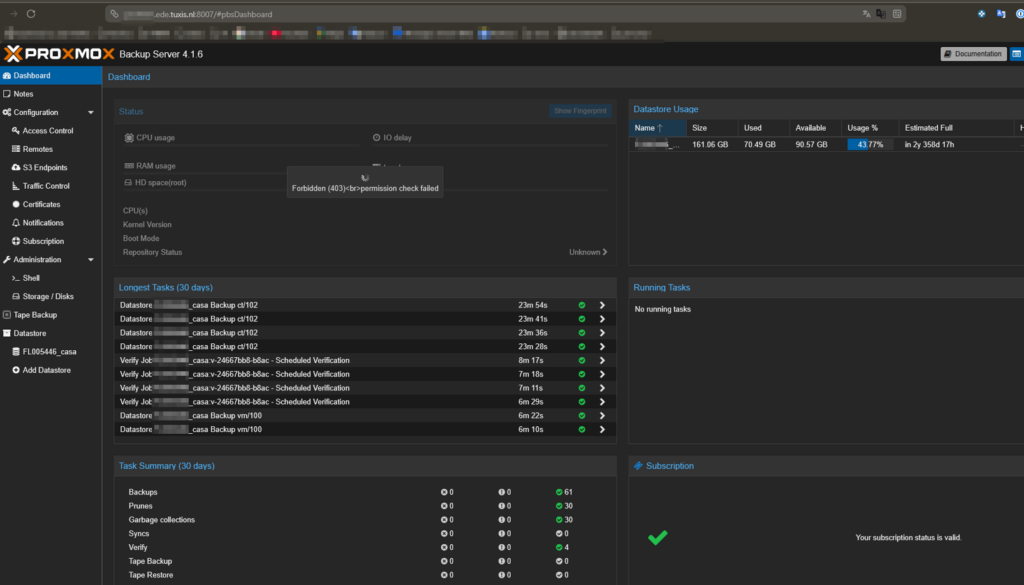Reload the browser page
1024x585 pixels.
31,14
